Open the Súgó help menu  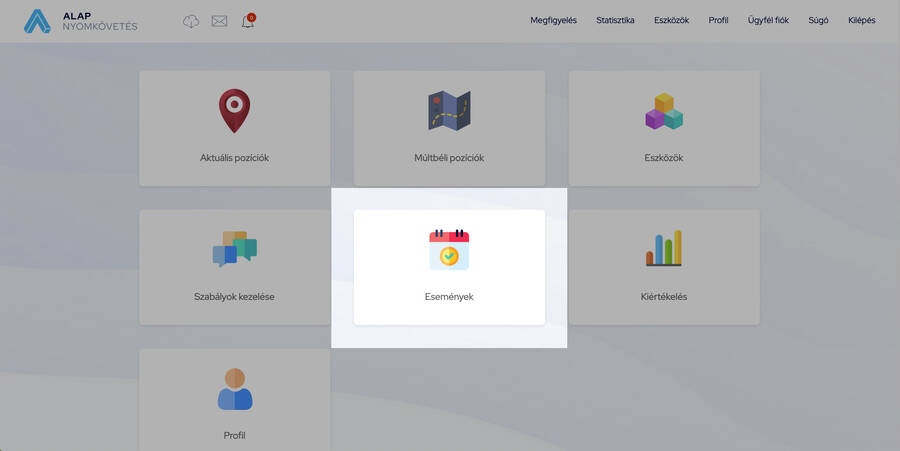coord(818,20)
